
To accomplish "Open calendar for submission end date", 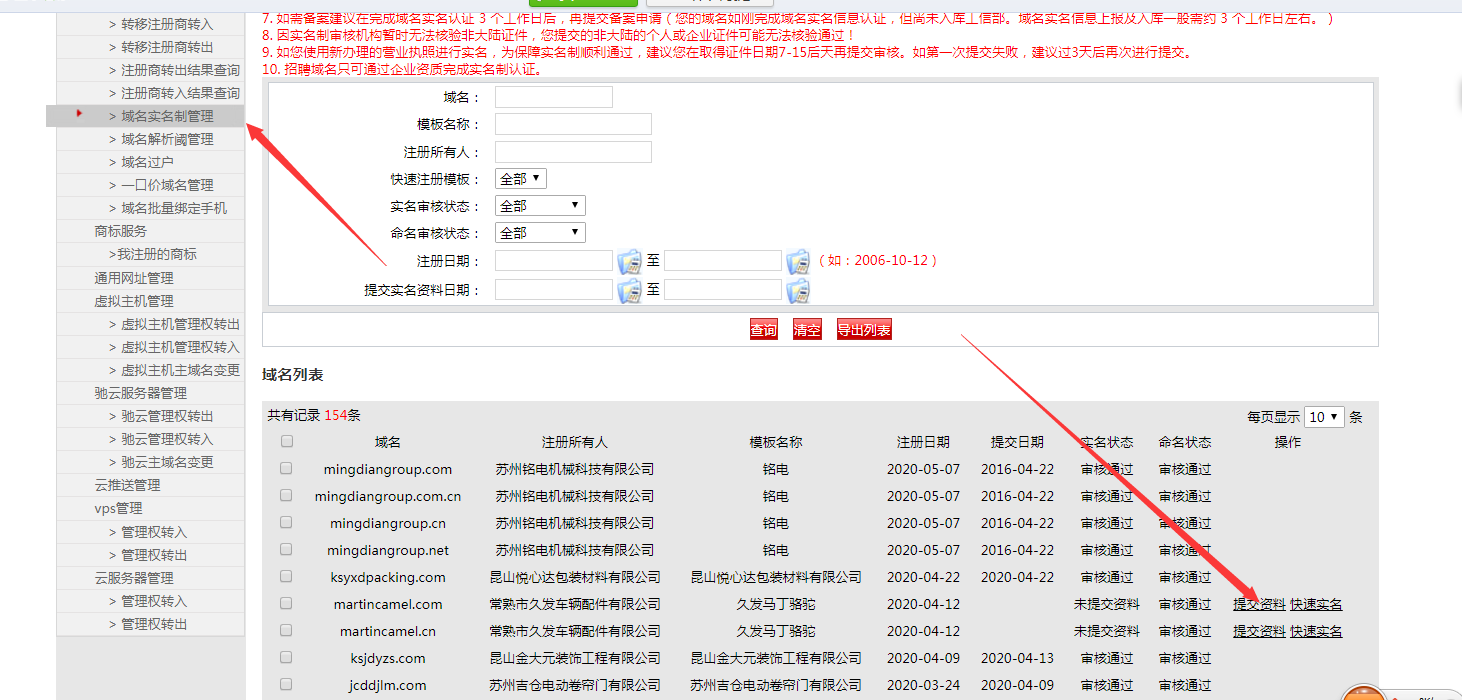I will (797, 291).
